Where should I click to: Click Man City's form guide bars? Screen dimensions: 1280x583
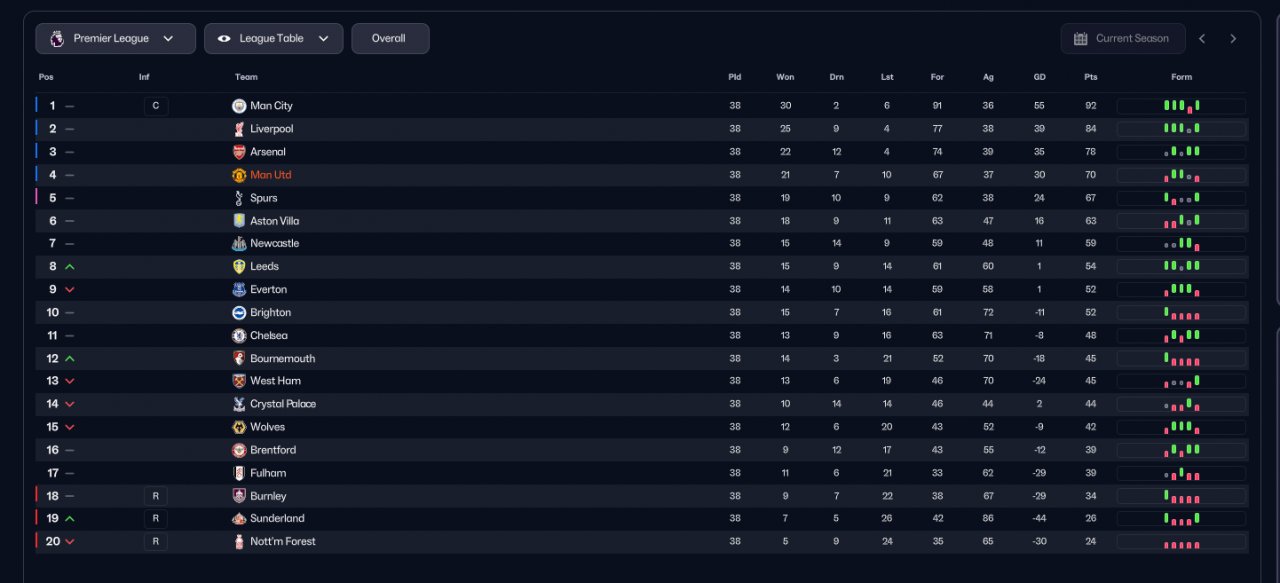point(1181,106)
